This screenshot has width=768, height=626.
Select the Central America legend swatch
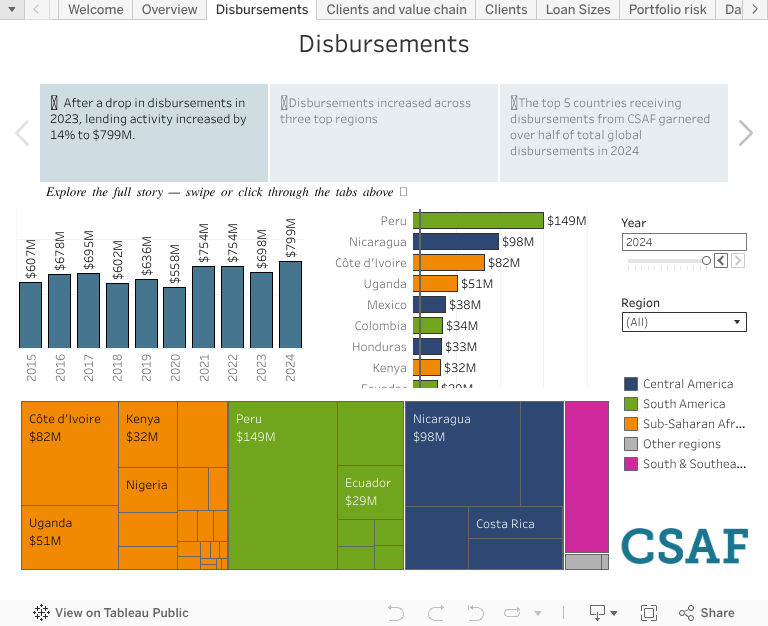point(631,384)
